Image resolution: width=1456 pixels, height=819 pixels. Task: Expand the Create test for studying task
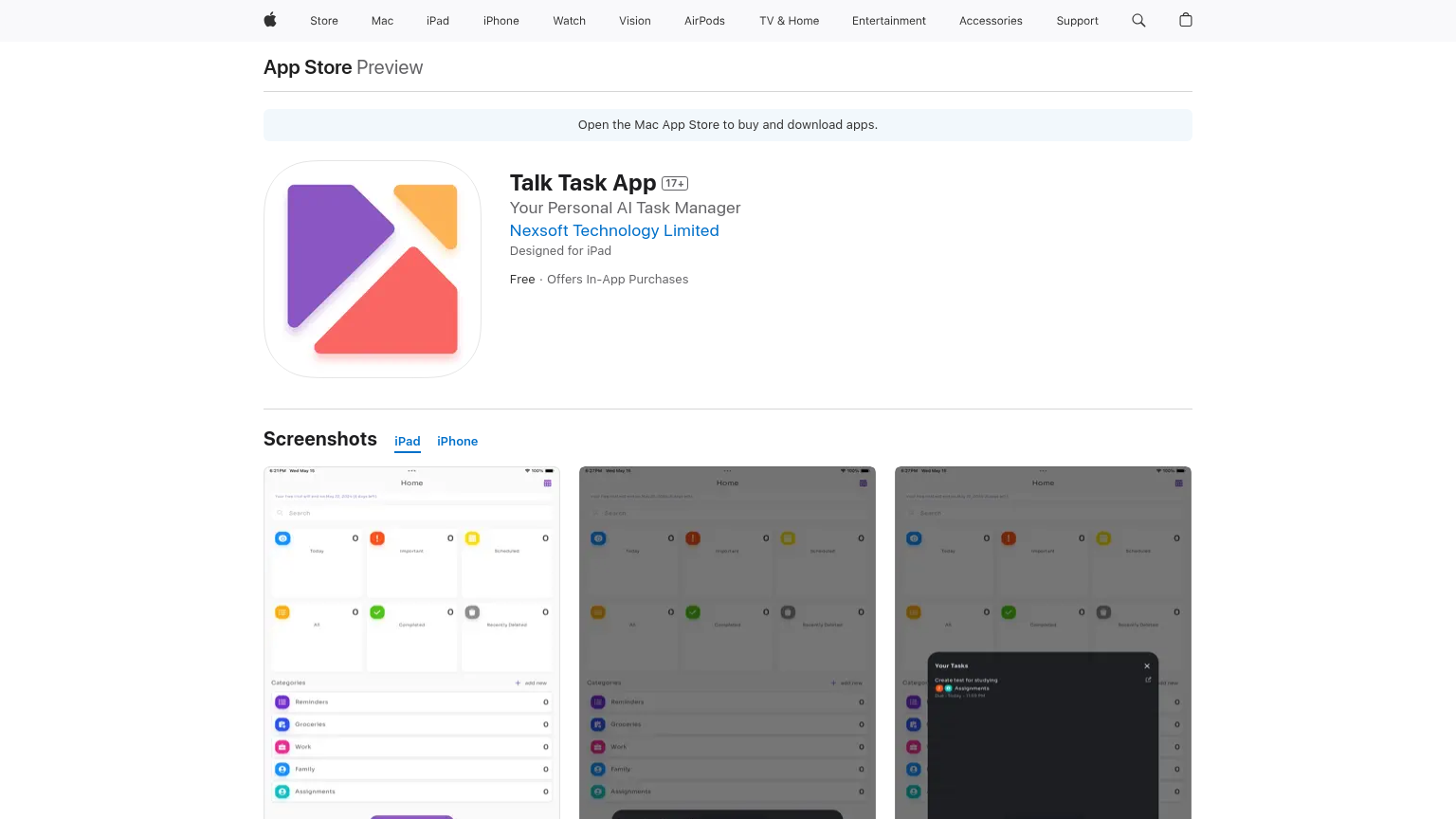point(1149,679)
